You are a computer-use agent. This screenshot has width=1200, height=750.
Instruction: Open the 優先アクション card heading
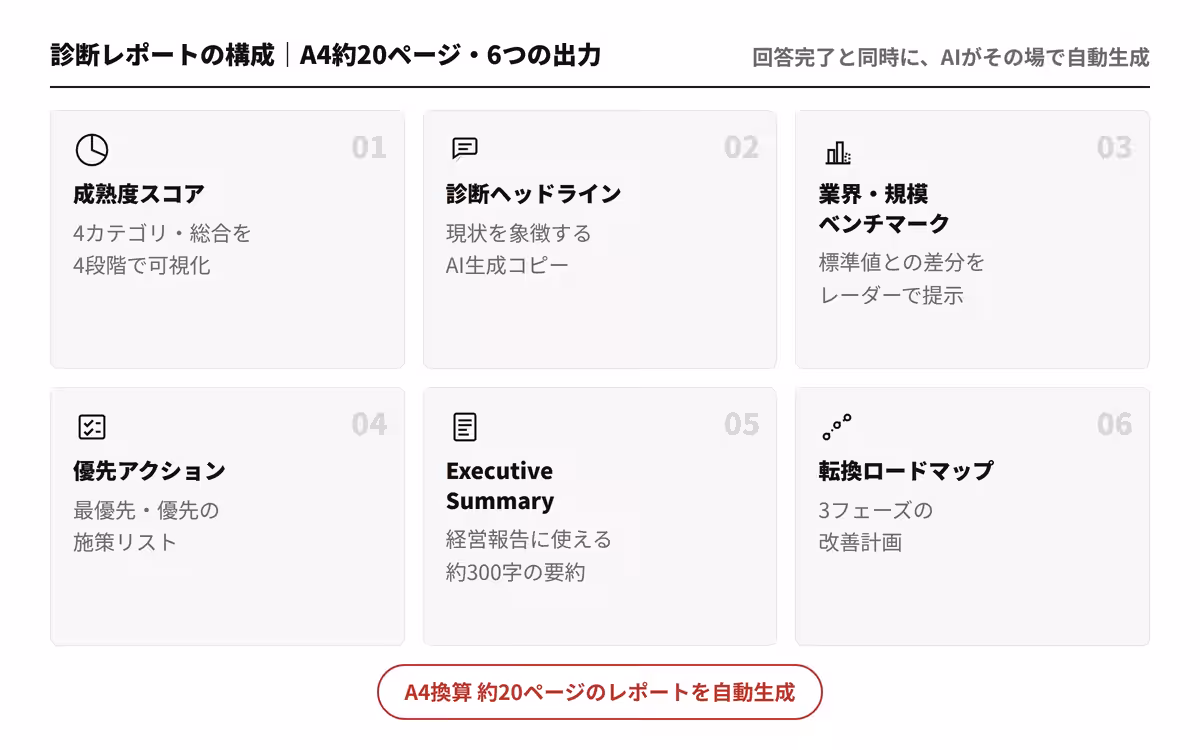click(150, 471)
